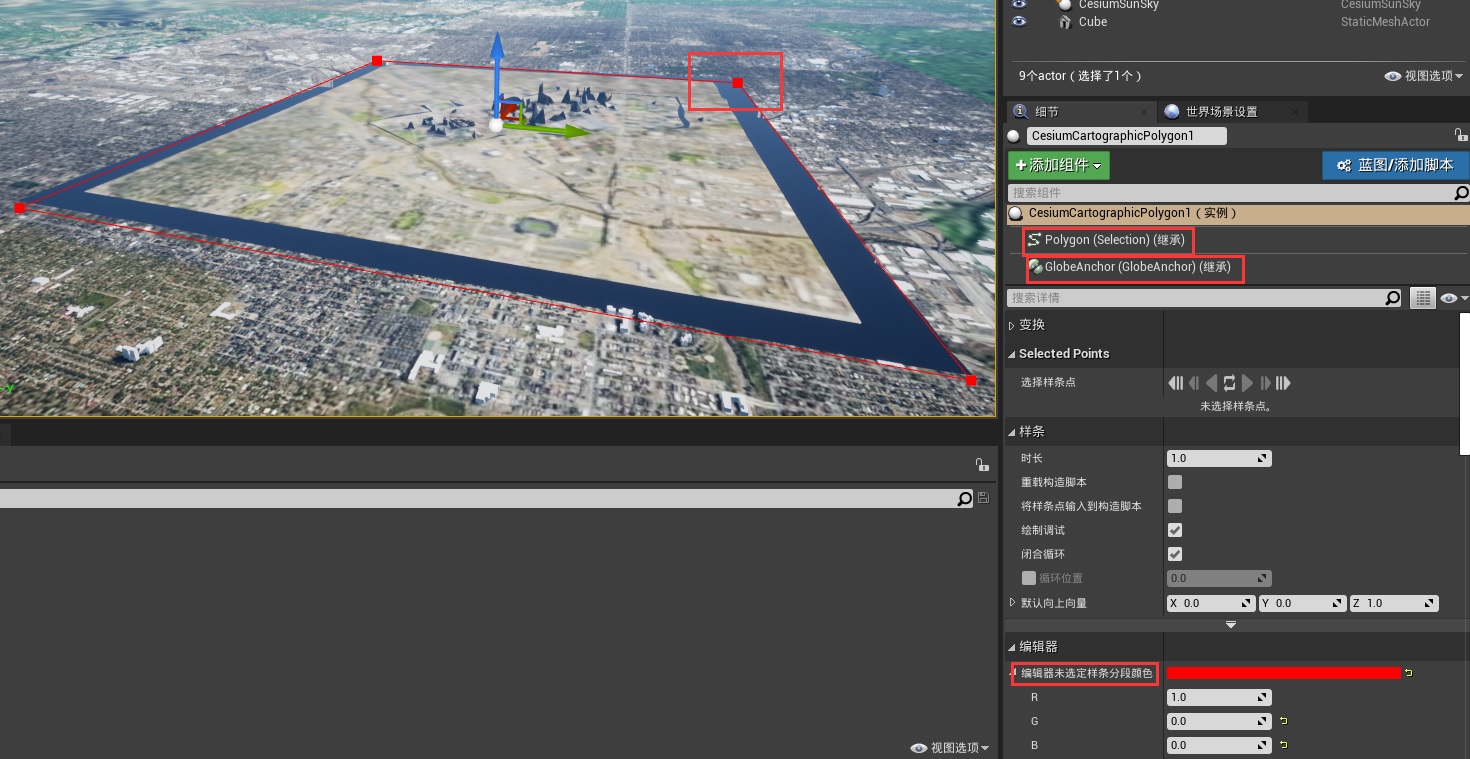Reset the spline segment color to default
This screenshot has height=759, width=1470.
pos(1409,673)
